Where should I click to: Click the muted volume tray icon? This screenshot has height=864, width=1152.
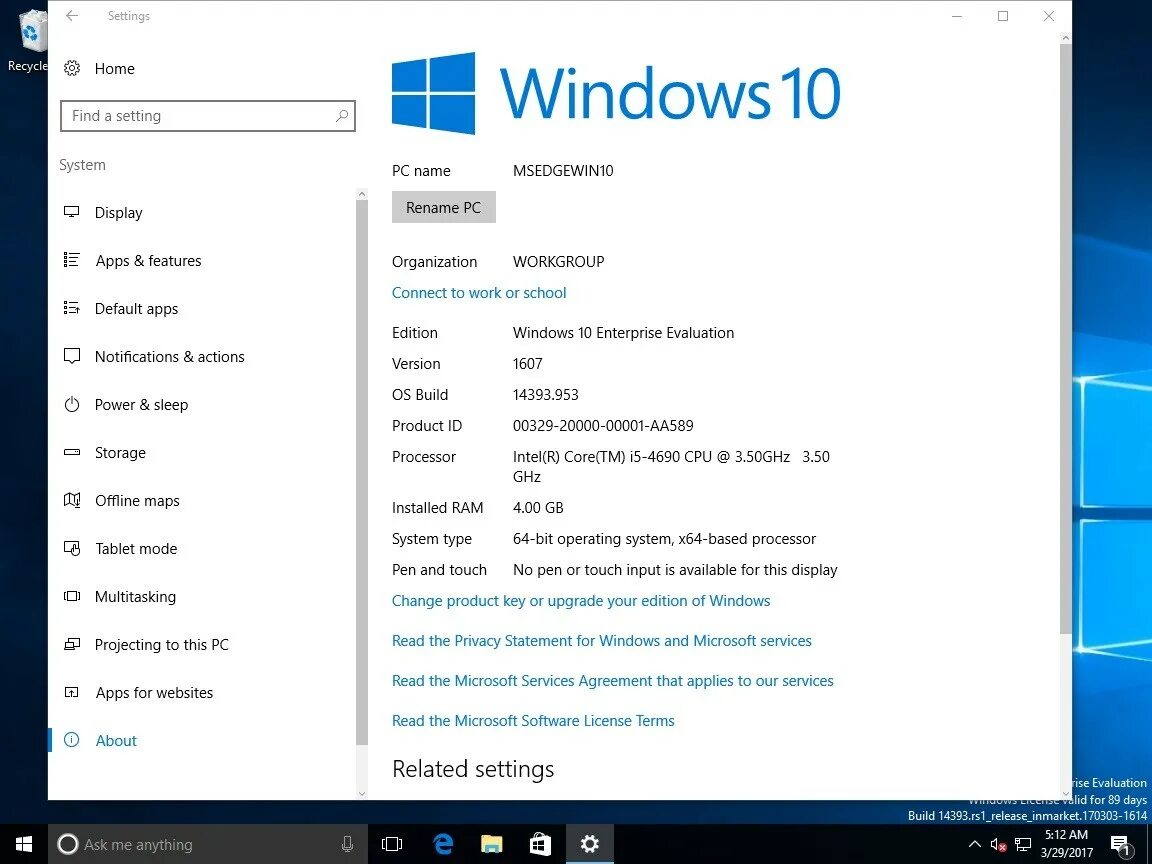tap(998, 845)
